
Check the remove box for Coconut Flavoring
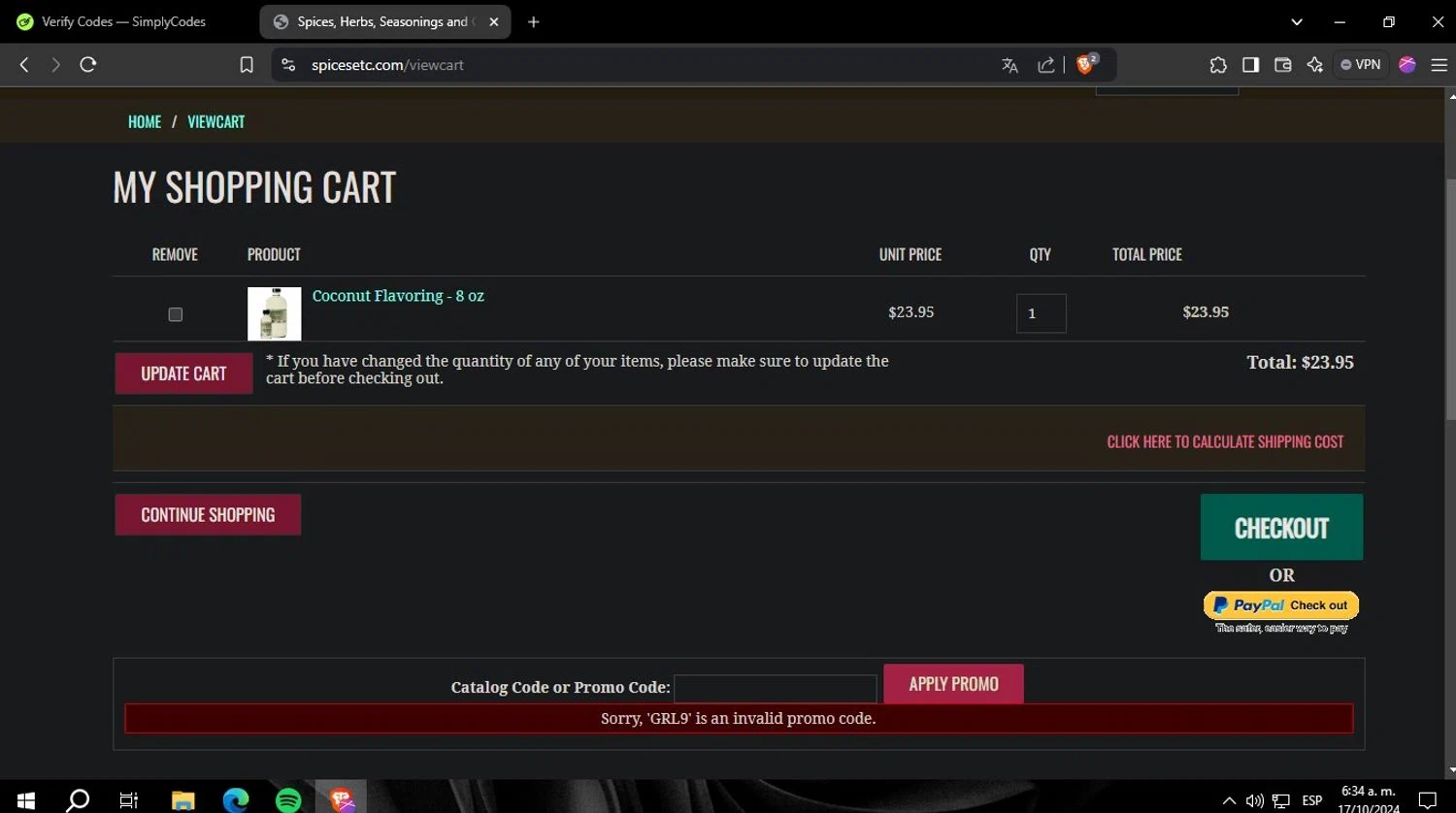pyautogui.click(x=176, y=314)
